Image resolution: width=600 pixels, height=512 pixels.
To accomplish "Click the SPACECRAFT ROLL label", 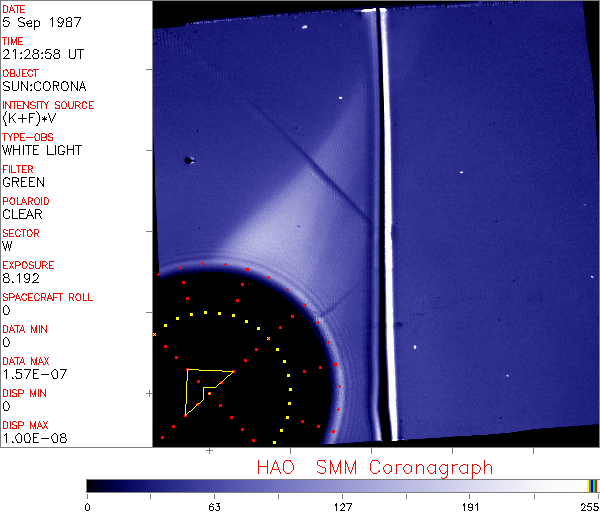I will 48,298.
